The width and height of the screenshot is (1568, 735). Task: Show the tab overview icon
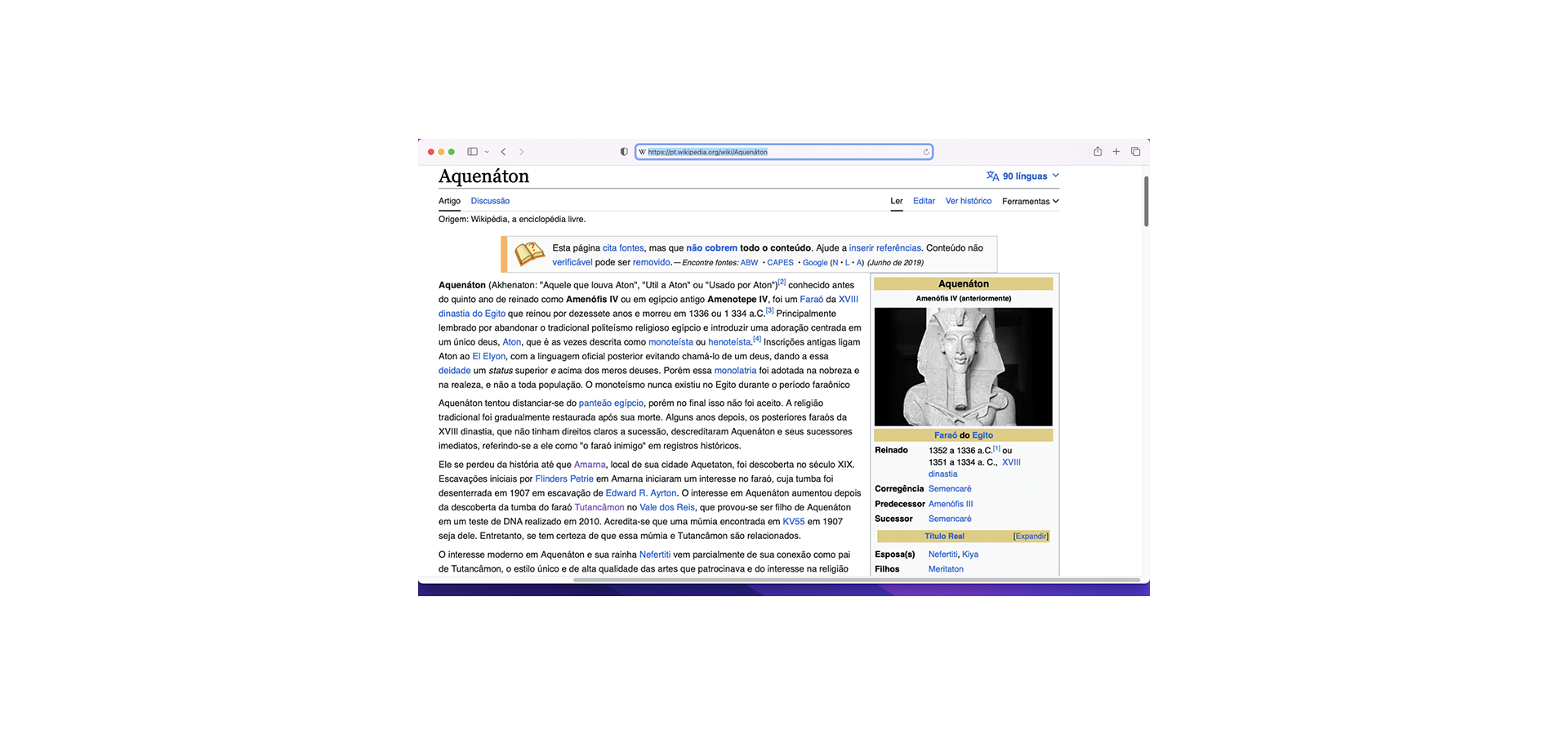(1135, 152)
